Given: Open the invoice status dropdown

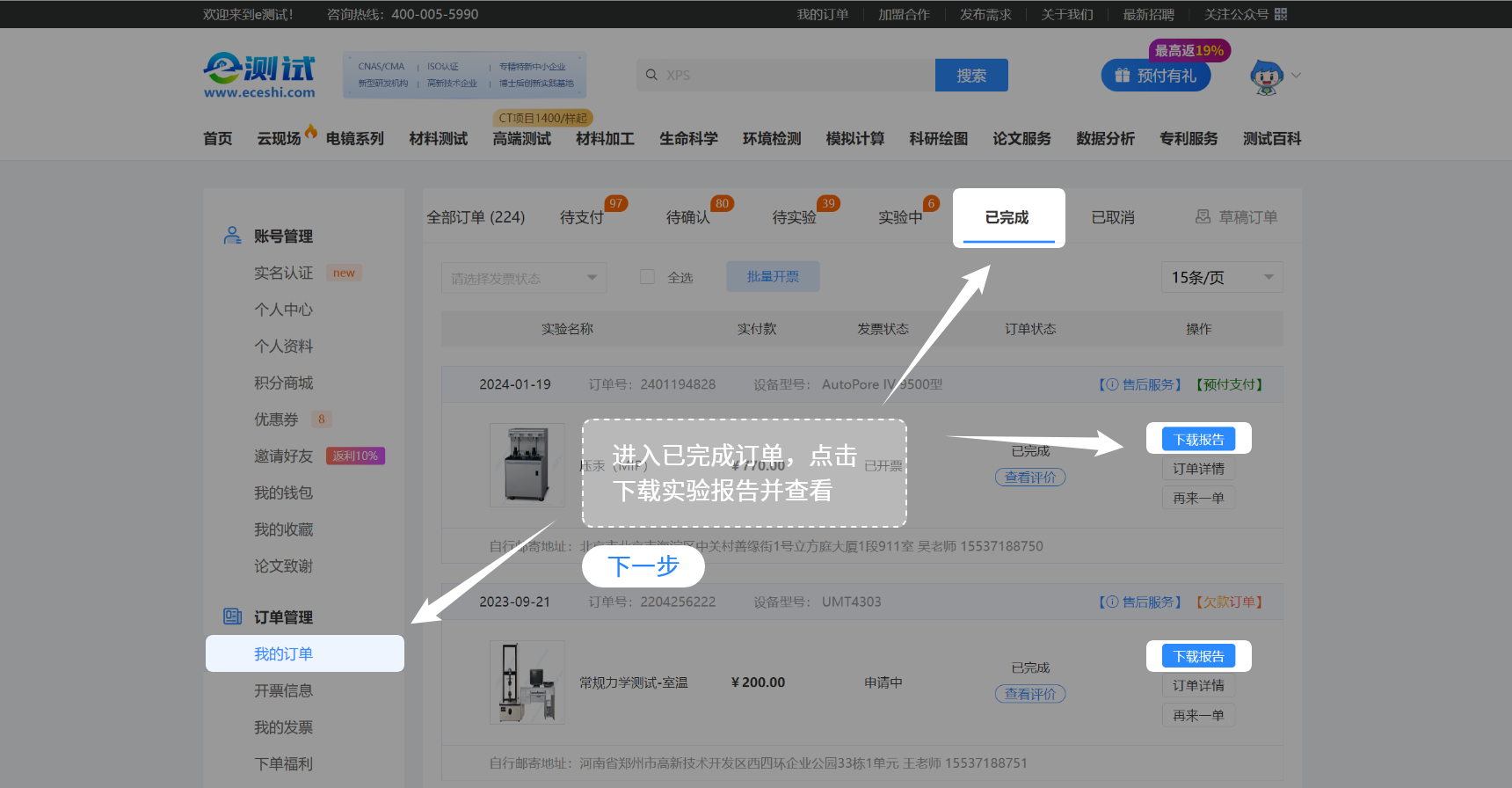Looking at the screenshot, I should [523, 278].
